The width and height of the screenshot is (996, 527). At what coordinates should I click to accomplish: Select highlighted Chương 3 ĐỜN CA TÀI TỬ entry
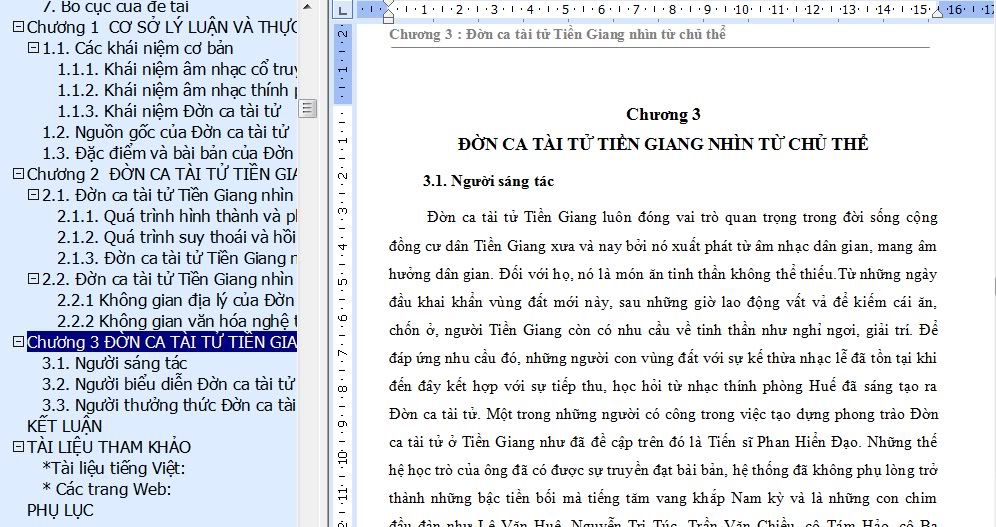pos(162,342)
